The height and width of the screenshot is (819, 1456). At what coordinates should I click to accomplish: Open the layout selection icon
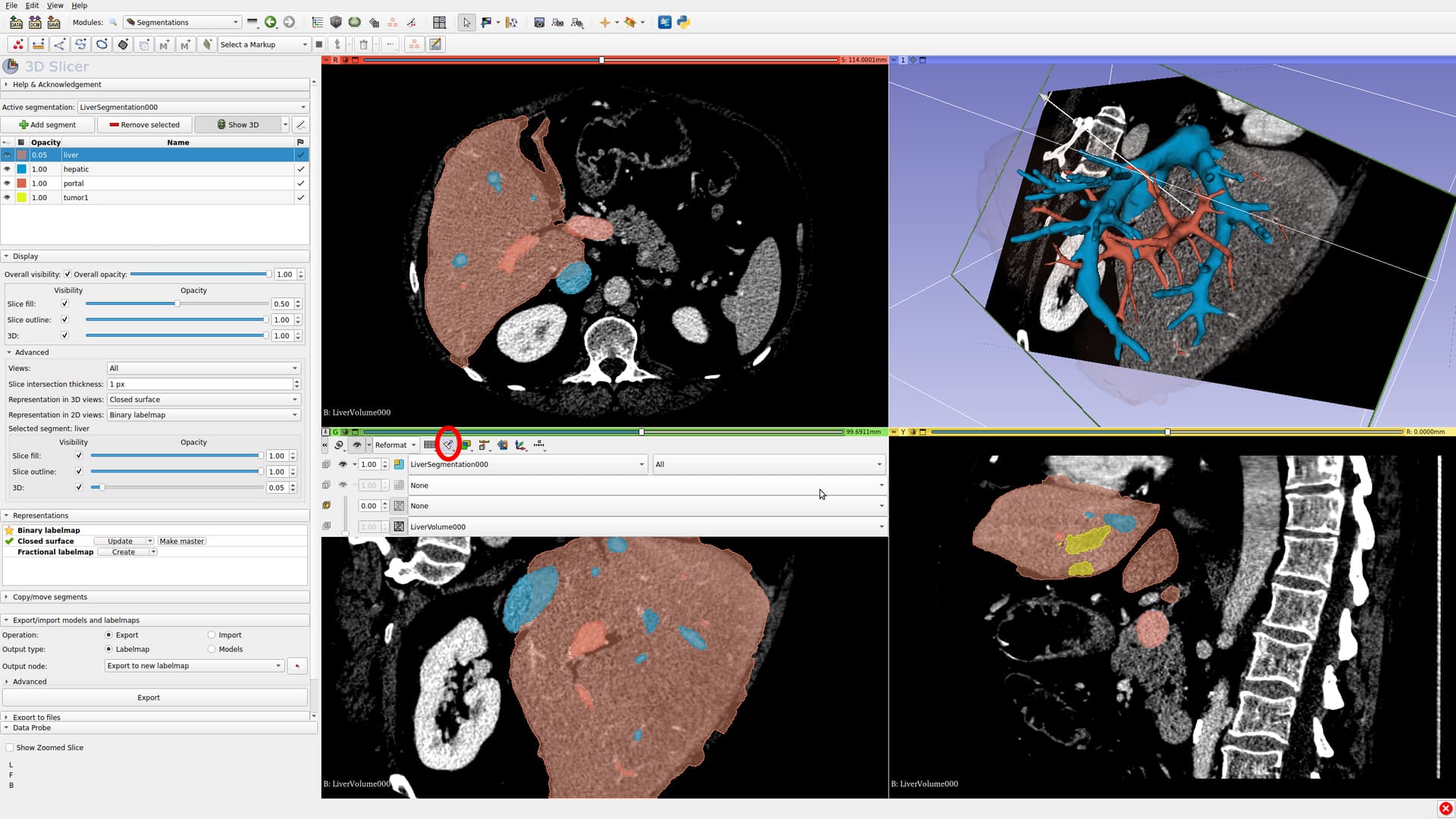[439, 22]
